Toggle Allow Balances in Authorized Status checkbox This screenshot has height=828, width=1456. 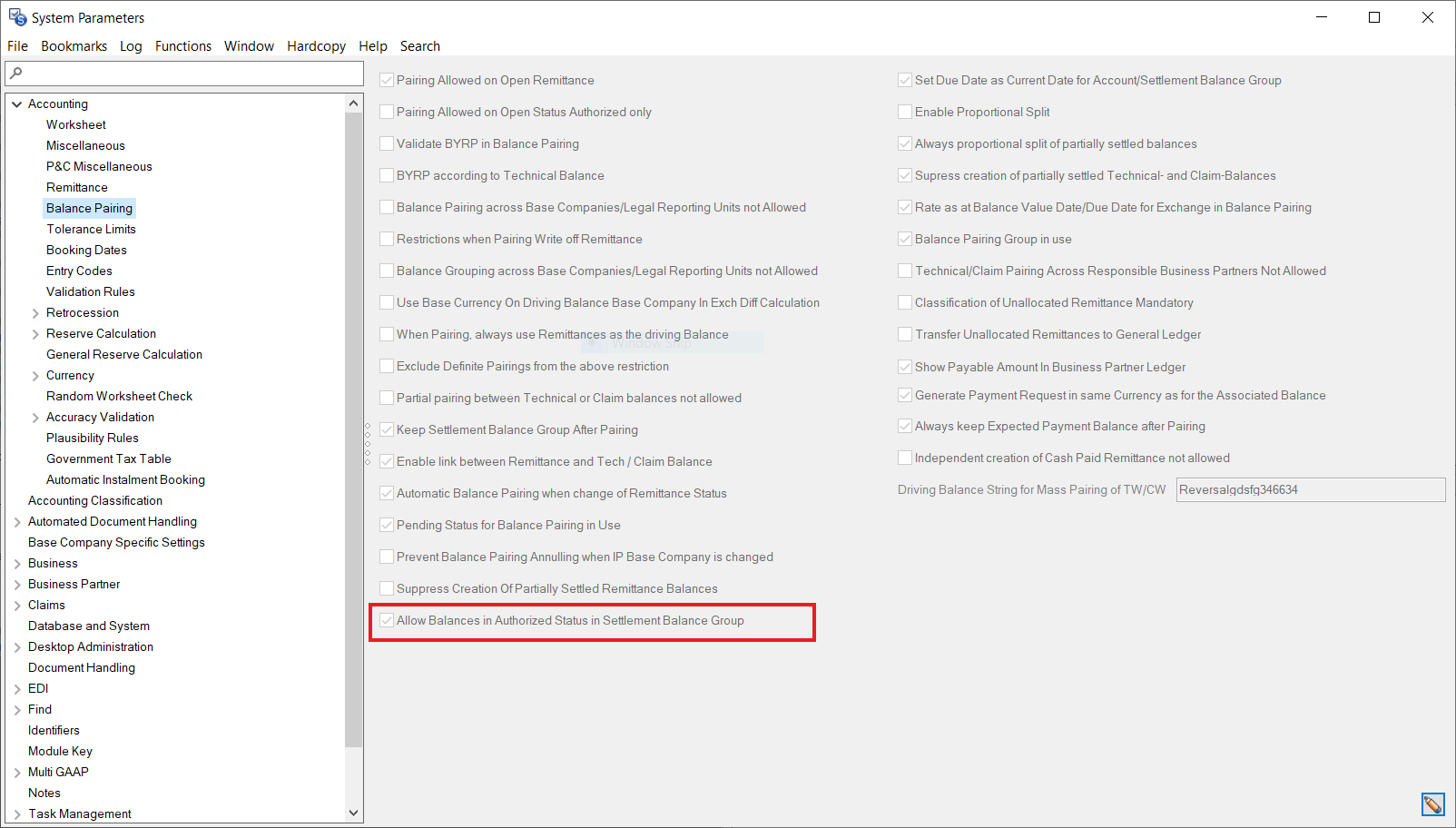point(387,620)
